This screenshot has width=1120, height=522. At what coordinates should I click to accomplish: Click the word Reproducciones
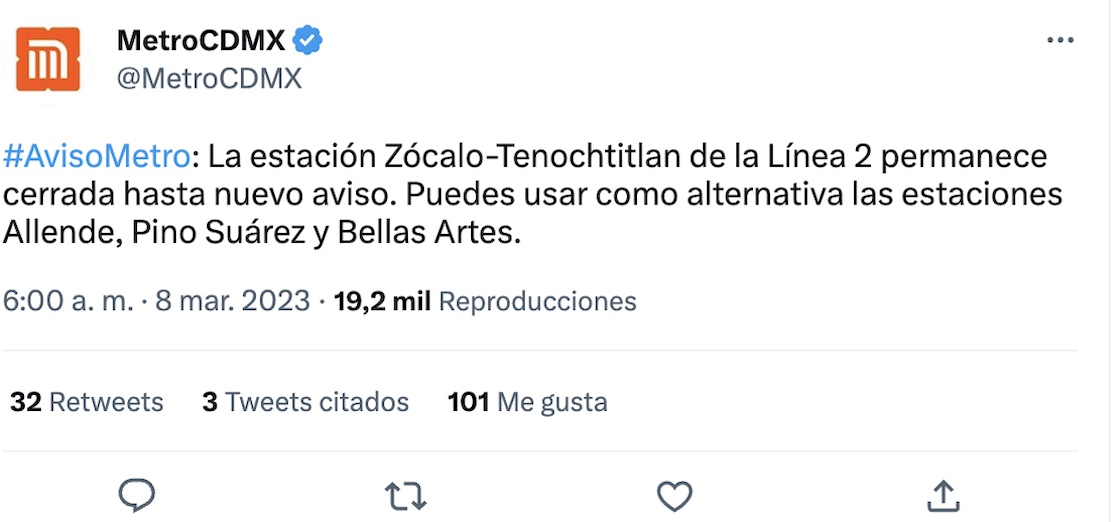(x=537, y=301)
